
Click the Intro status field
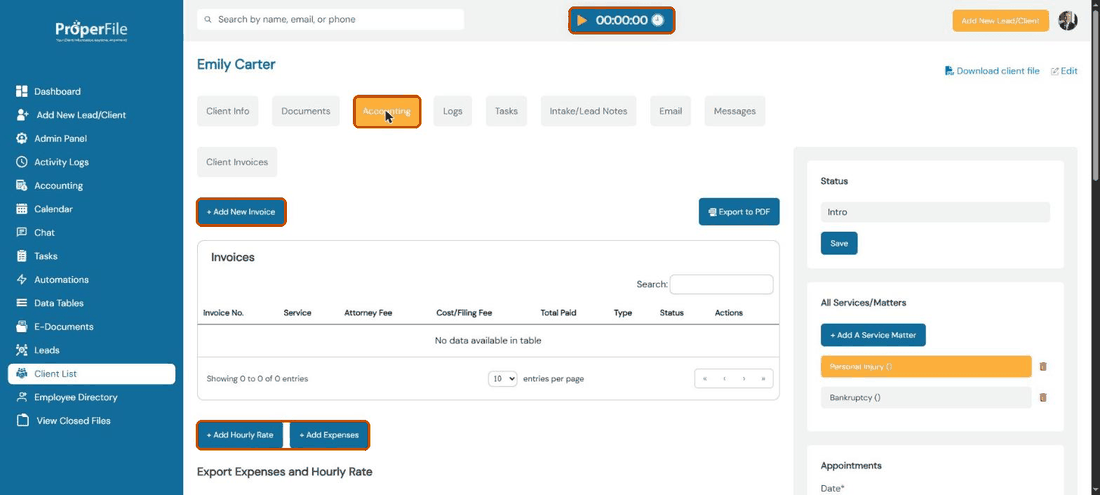click(x=935, y=212)
